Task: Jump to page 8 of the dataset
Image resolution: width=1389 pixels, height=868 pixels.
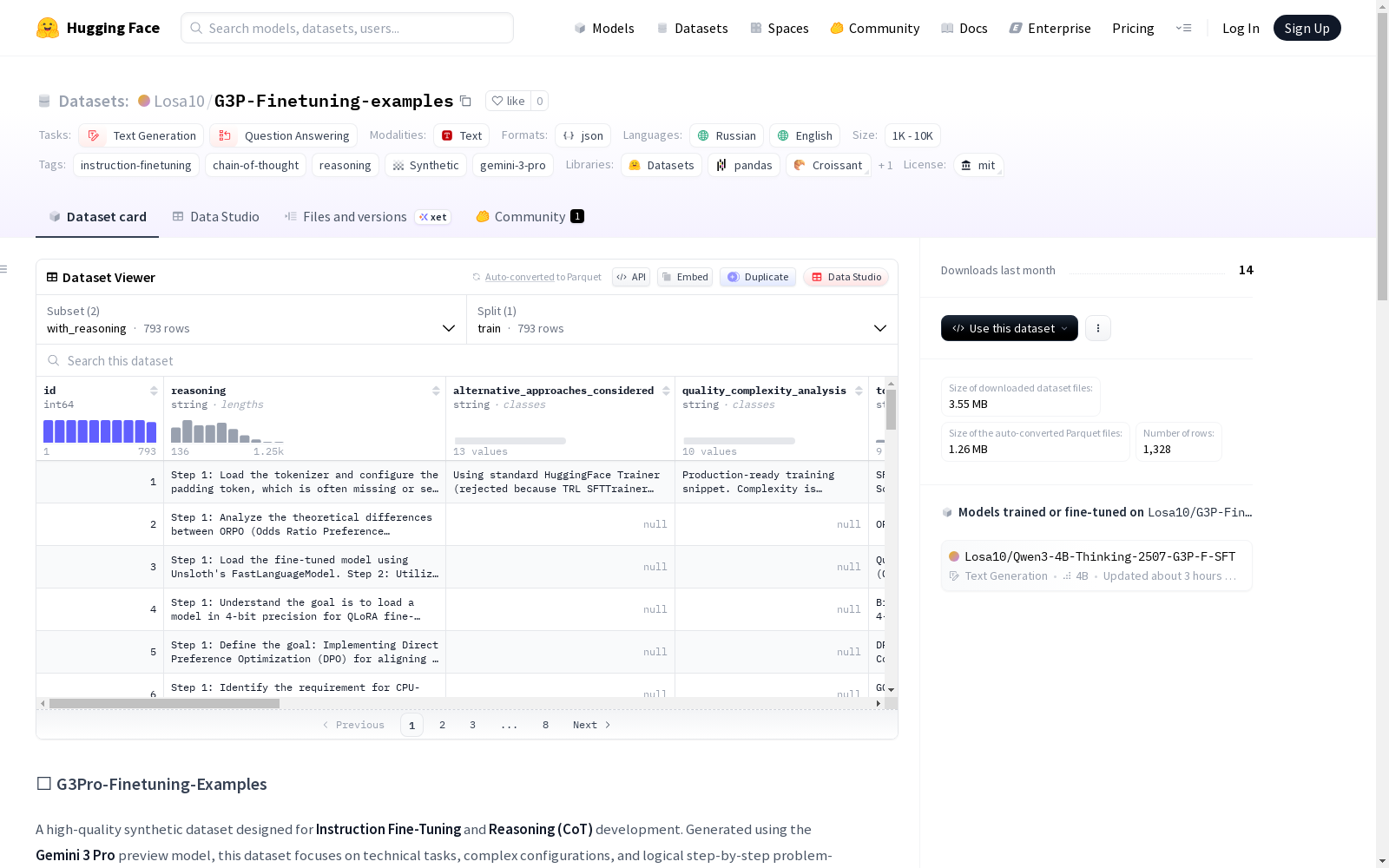Action: tap(546, 725)
